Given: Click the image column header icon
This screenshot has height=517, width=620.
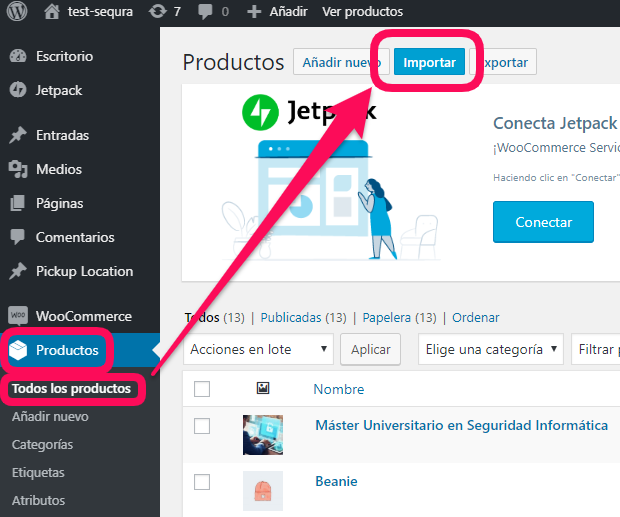Looking at the screenshot, I should pos(263,388).
